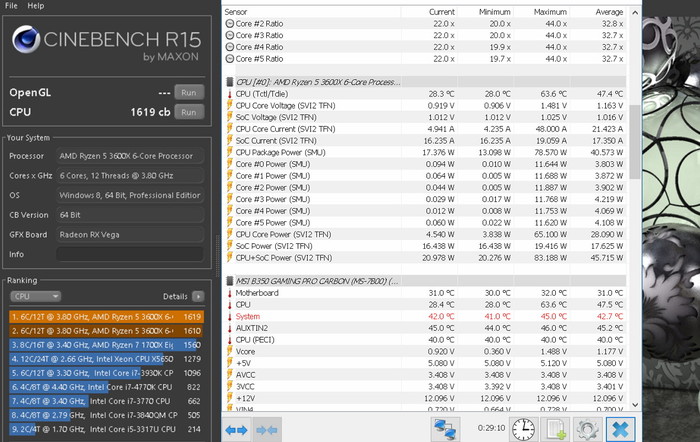Open the Help menu
This screenshot has height=442, width=700.
pos(36,6)
